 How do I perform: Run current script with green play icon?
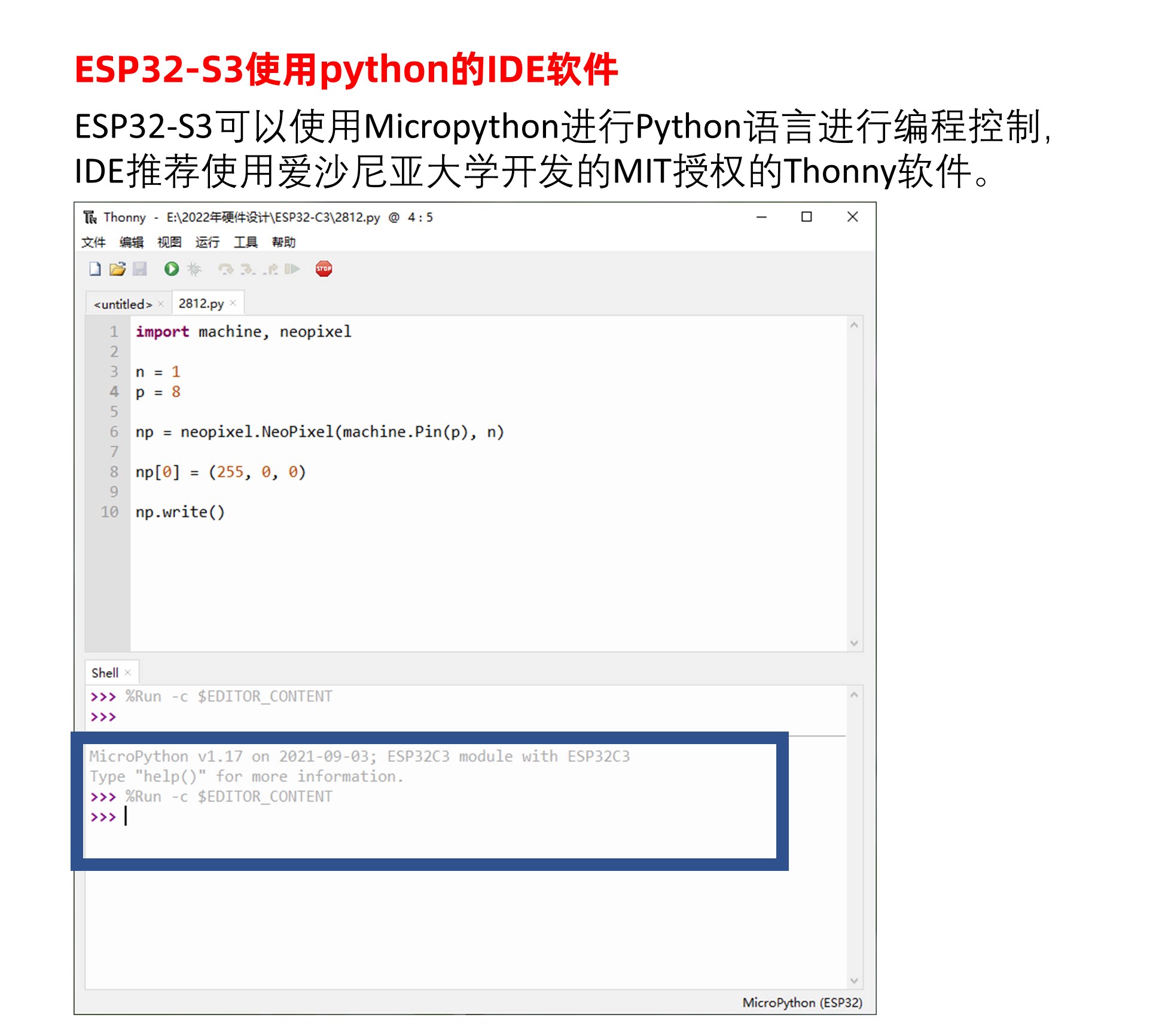coord(172,269)
